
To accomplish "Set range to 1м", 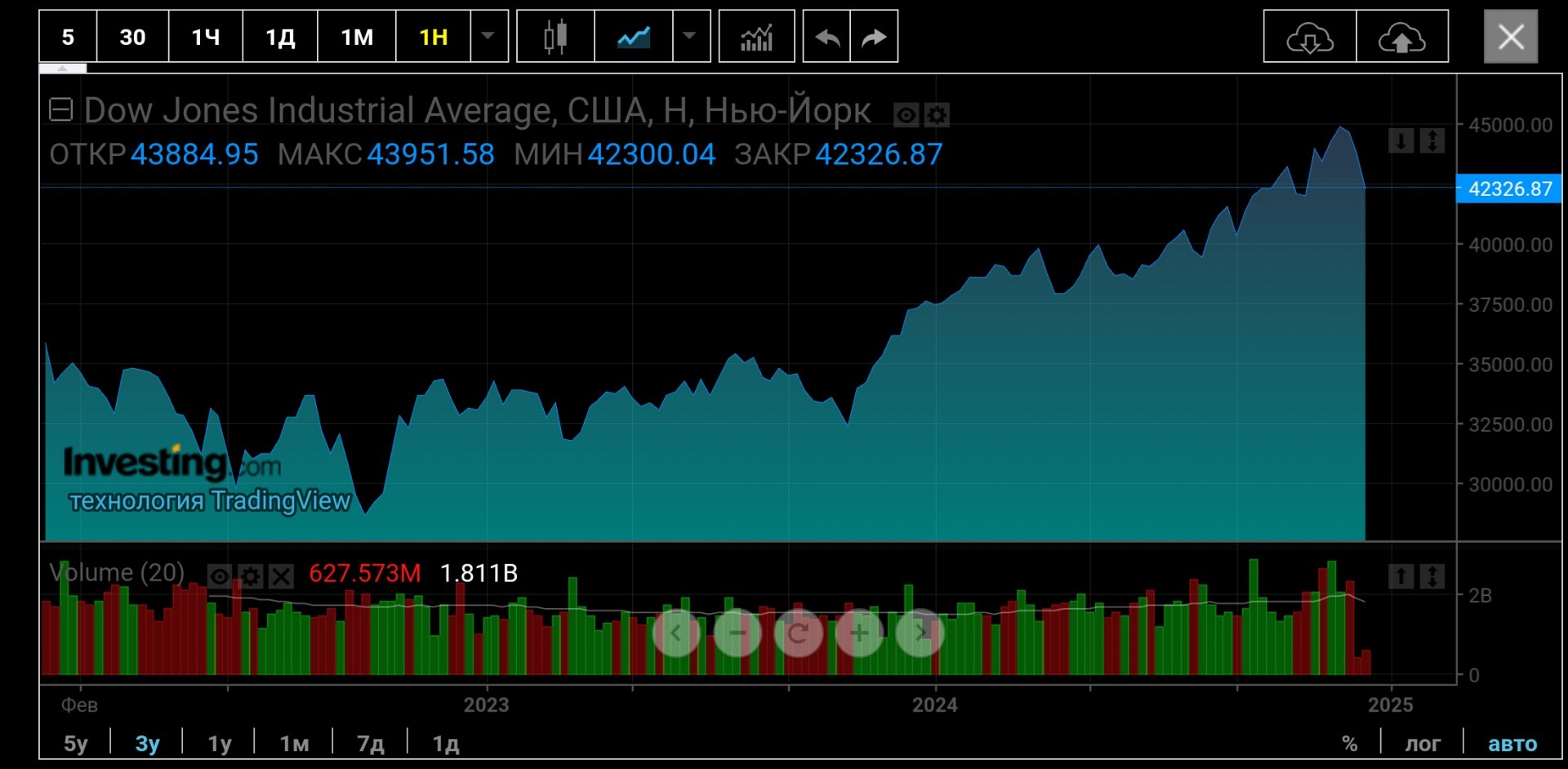I will coord(295,744).
